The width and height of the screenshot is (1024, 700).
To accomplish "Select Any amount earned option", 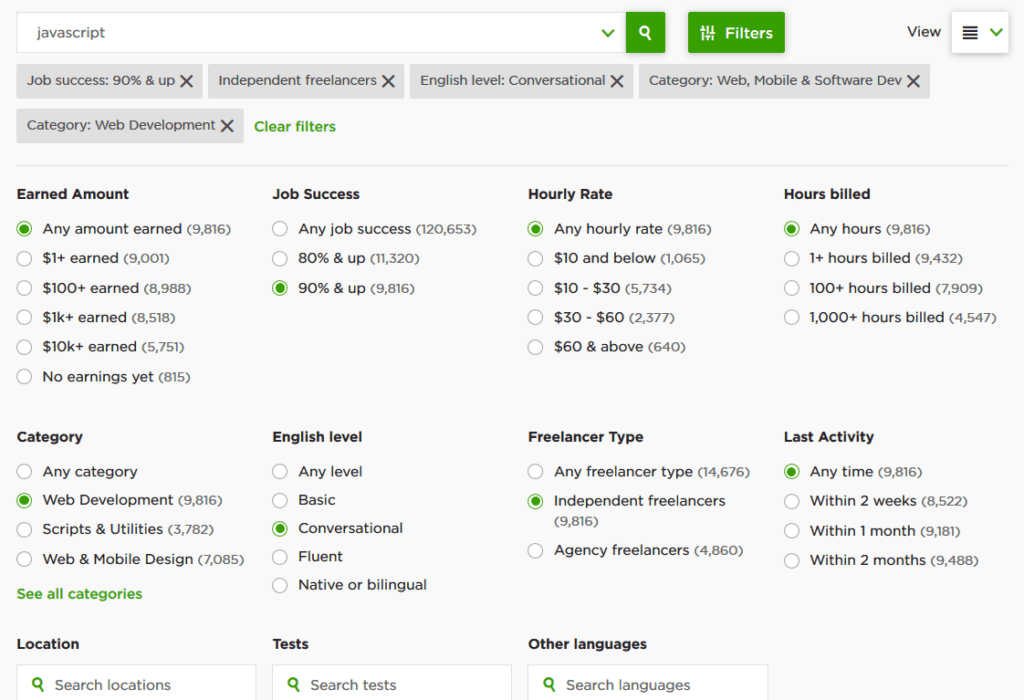I will (x=24, y=229).
